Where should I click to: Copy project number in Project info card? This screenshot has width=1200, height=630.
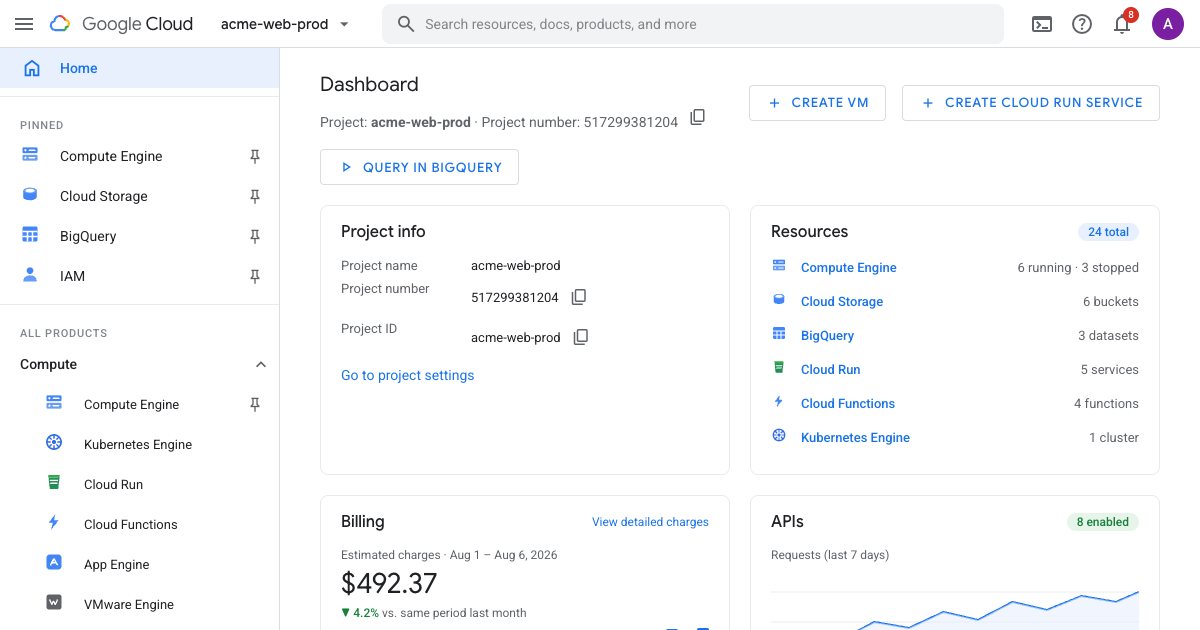pyautogui.click(x=579, y=297)
